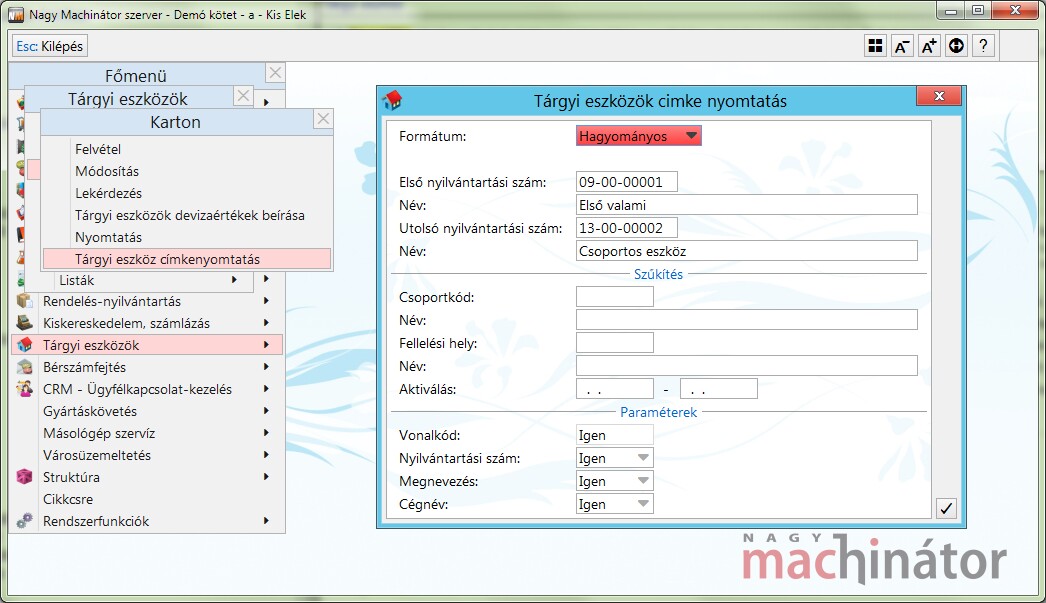Click the Vonalkód Igen field
The width and height of the screenshot is (1046, 603).
tap(614, 435)
